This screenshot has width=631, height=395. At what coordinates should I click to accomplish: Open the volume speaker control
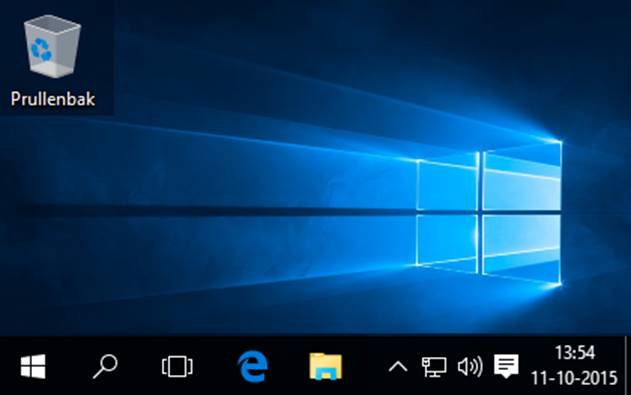(x=470, y=366)
